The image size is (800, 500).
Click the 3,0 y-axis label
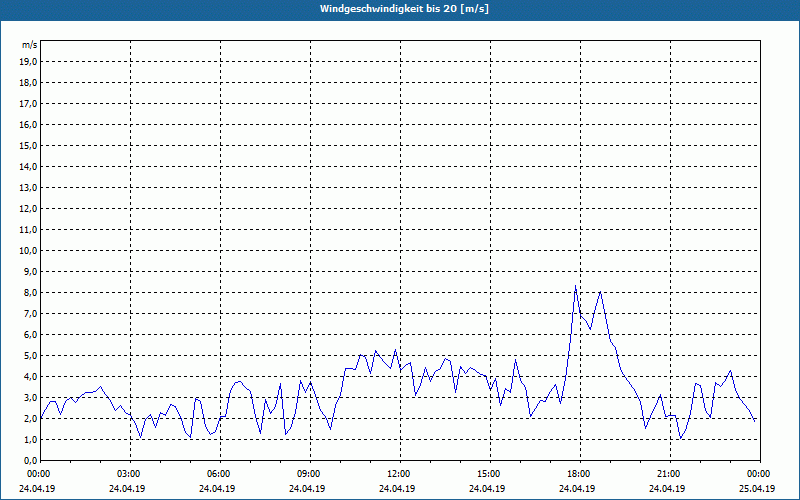31,397
